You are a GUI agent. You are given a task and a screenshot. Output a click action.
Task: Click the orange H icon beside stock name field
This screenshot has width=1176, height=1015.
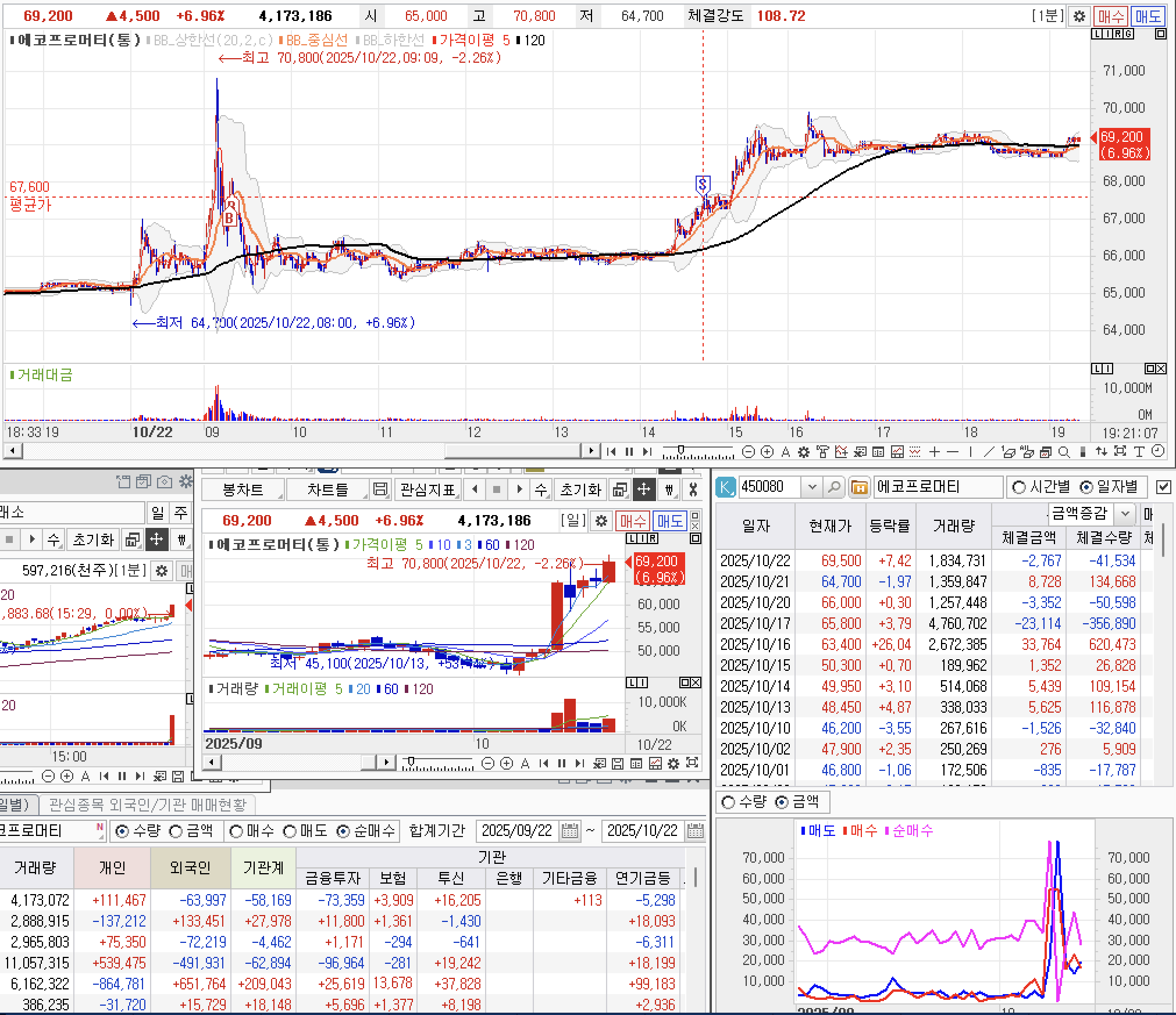[x=859, y=487]
